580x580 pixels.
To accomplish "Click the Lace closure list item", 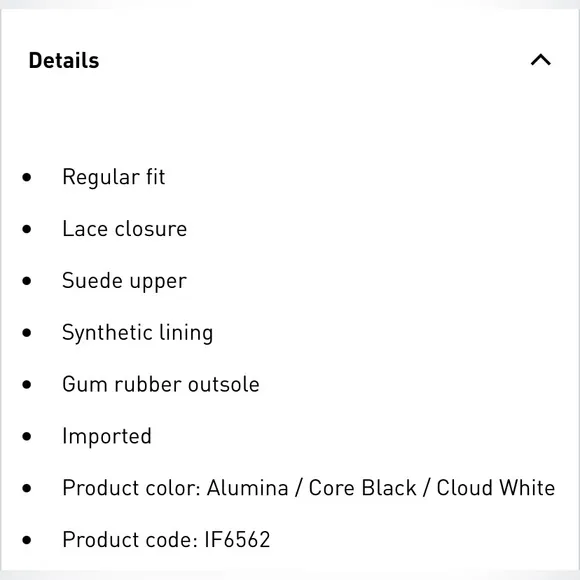I will coord(125,229).
